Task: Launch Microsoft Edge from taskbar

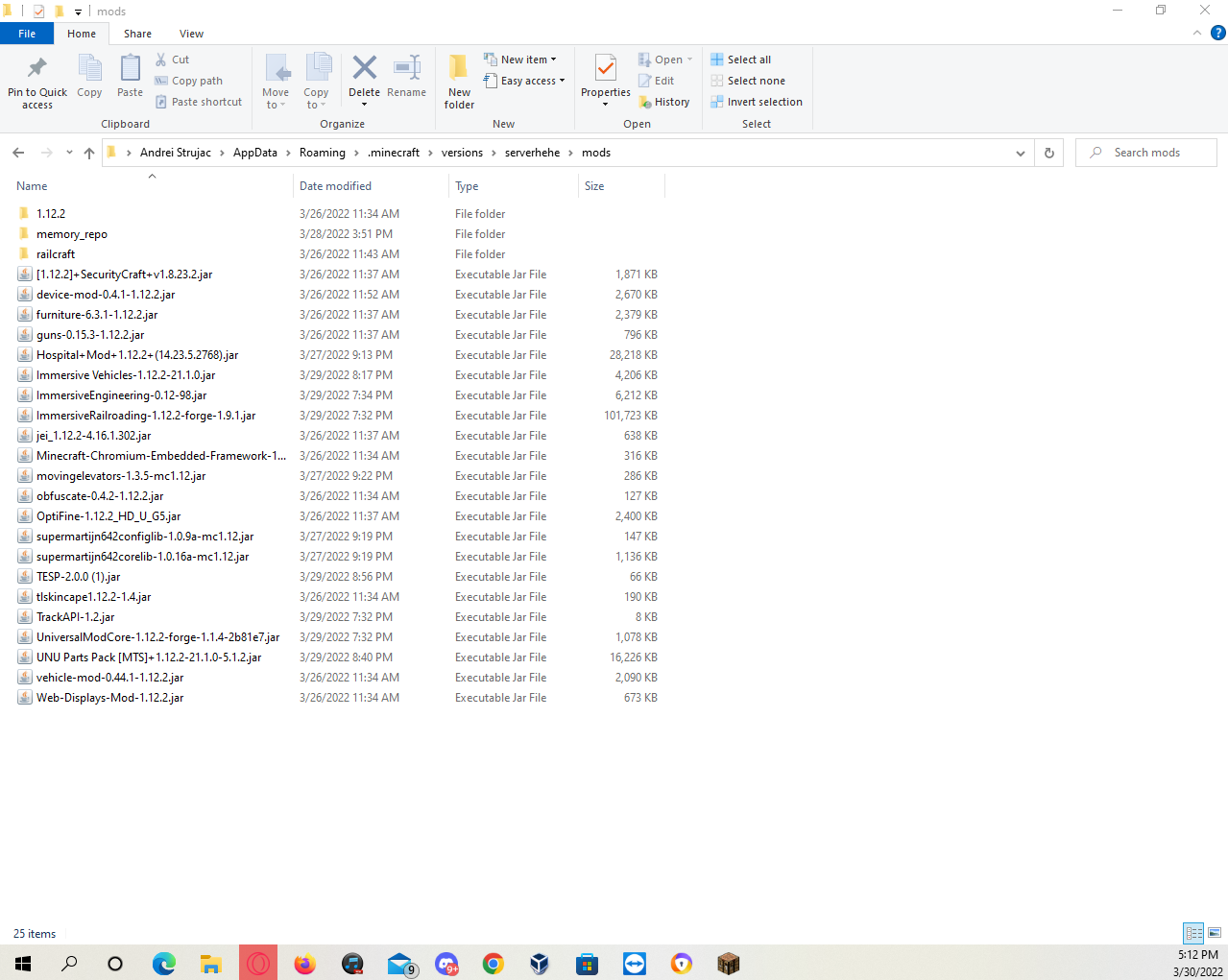Action: pyautogui.click(x=164, y=964)
